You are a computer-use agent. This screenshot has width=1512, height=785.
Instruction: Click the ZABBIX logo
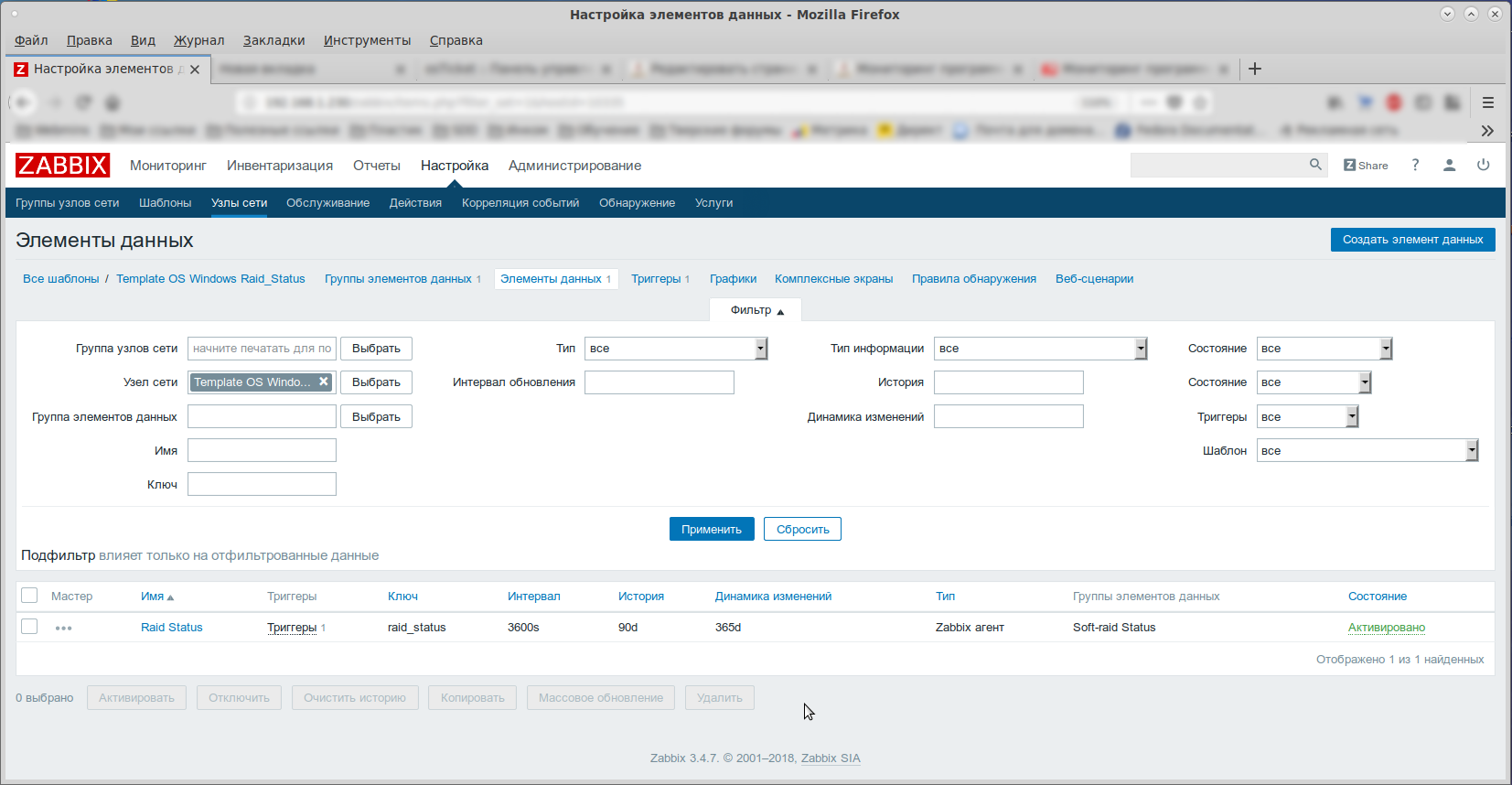coord(62,165)
